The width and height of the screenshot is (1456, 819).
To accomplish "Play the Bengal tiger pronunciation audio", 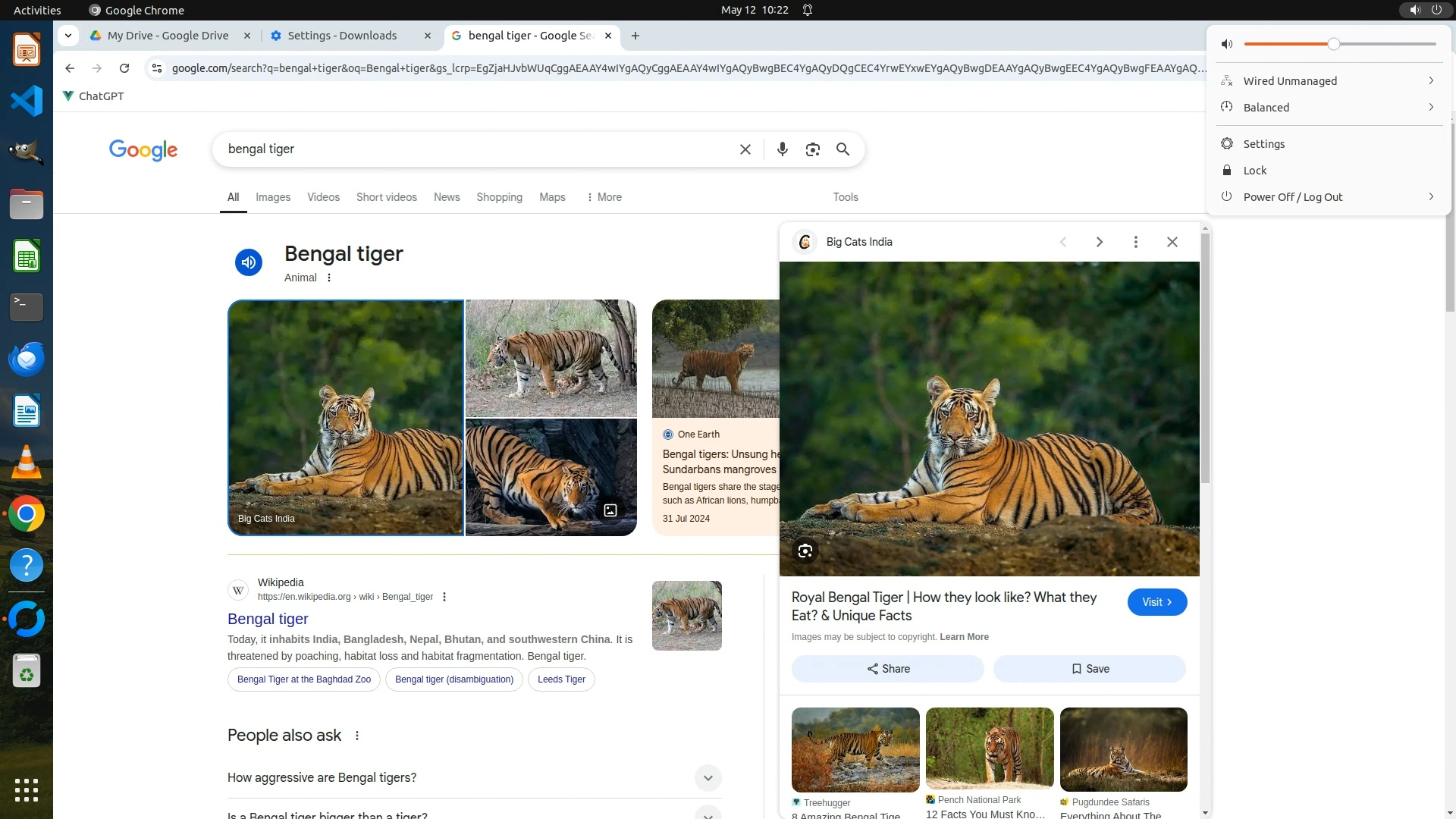I will pos(248,262).
